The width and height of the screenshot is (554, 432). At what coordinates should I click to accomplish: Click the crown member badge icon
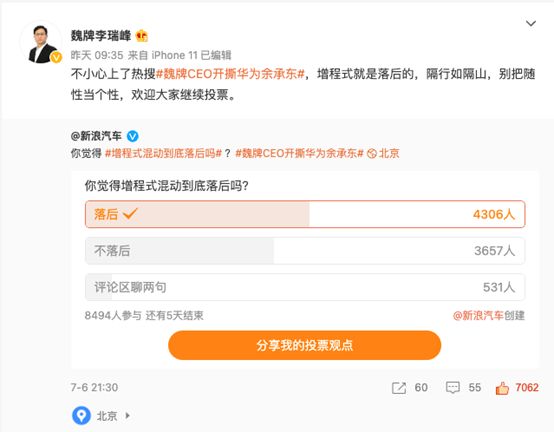pyautogui.click(x=142, y=36)
